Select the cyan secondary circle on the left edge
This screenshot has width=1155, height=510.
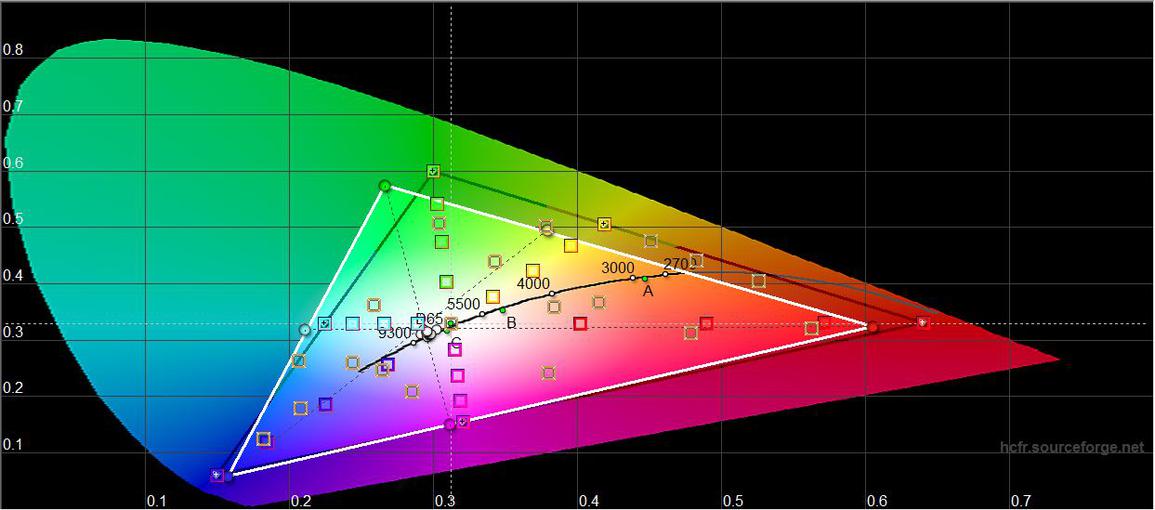305,329
